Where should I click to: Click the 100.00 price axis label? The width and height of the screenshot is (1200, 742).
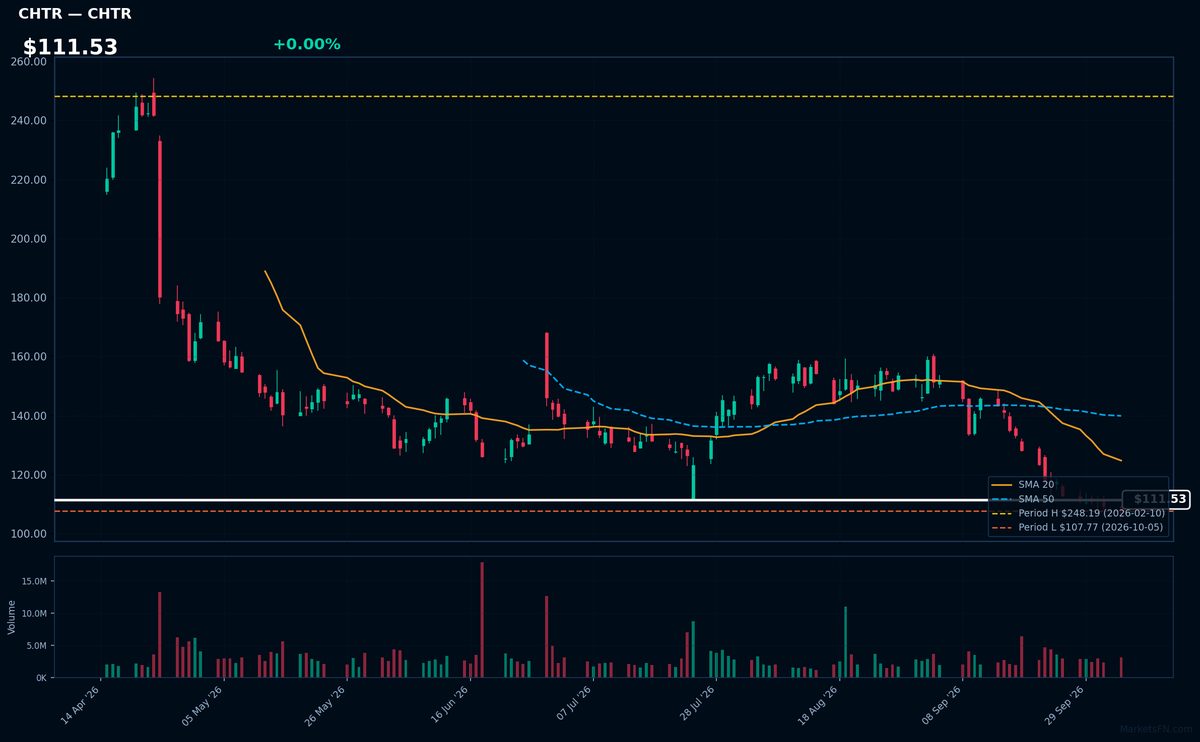(29, 534)
